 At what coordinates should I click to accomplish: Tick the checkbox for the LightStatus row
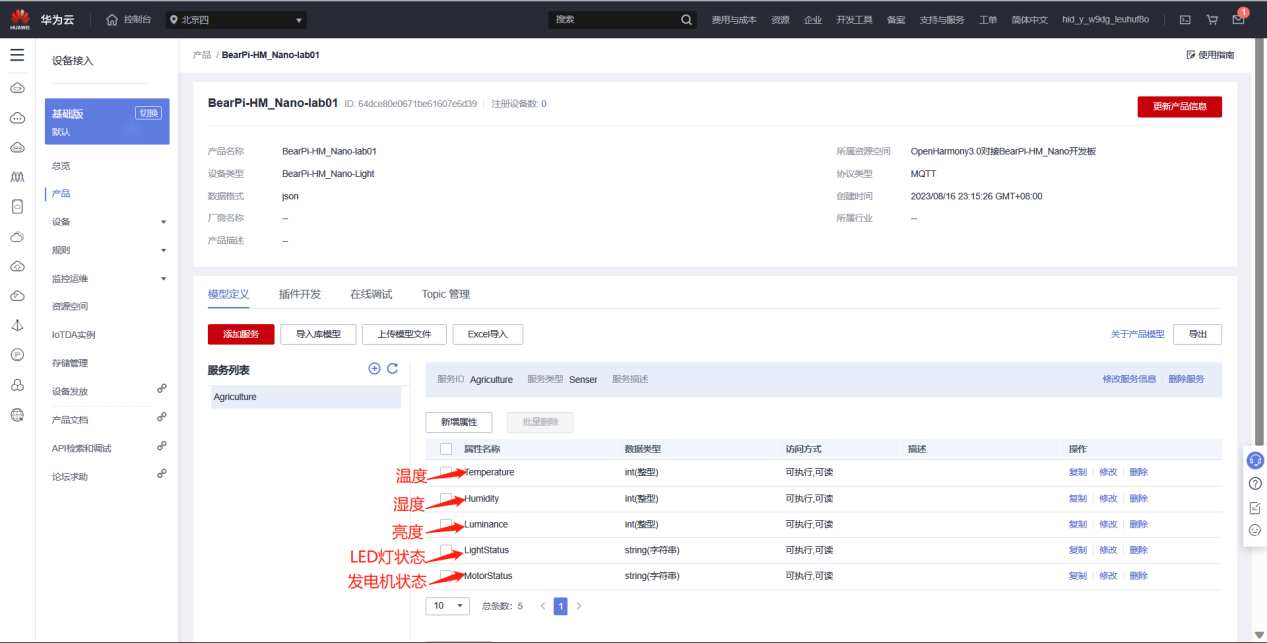pos(446,550)
